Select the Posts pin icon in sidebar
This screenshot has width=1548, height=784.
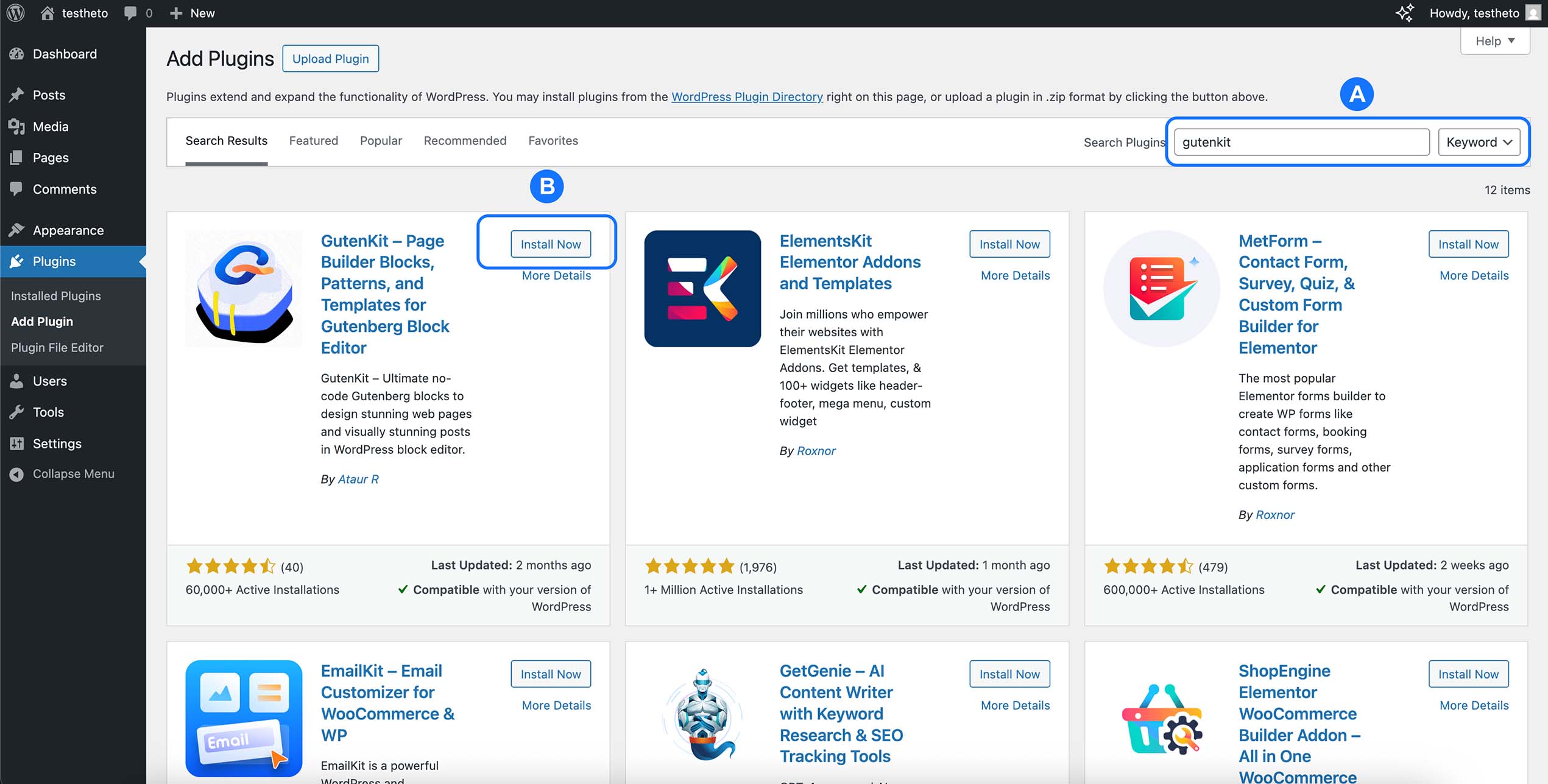pos(17,95)
